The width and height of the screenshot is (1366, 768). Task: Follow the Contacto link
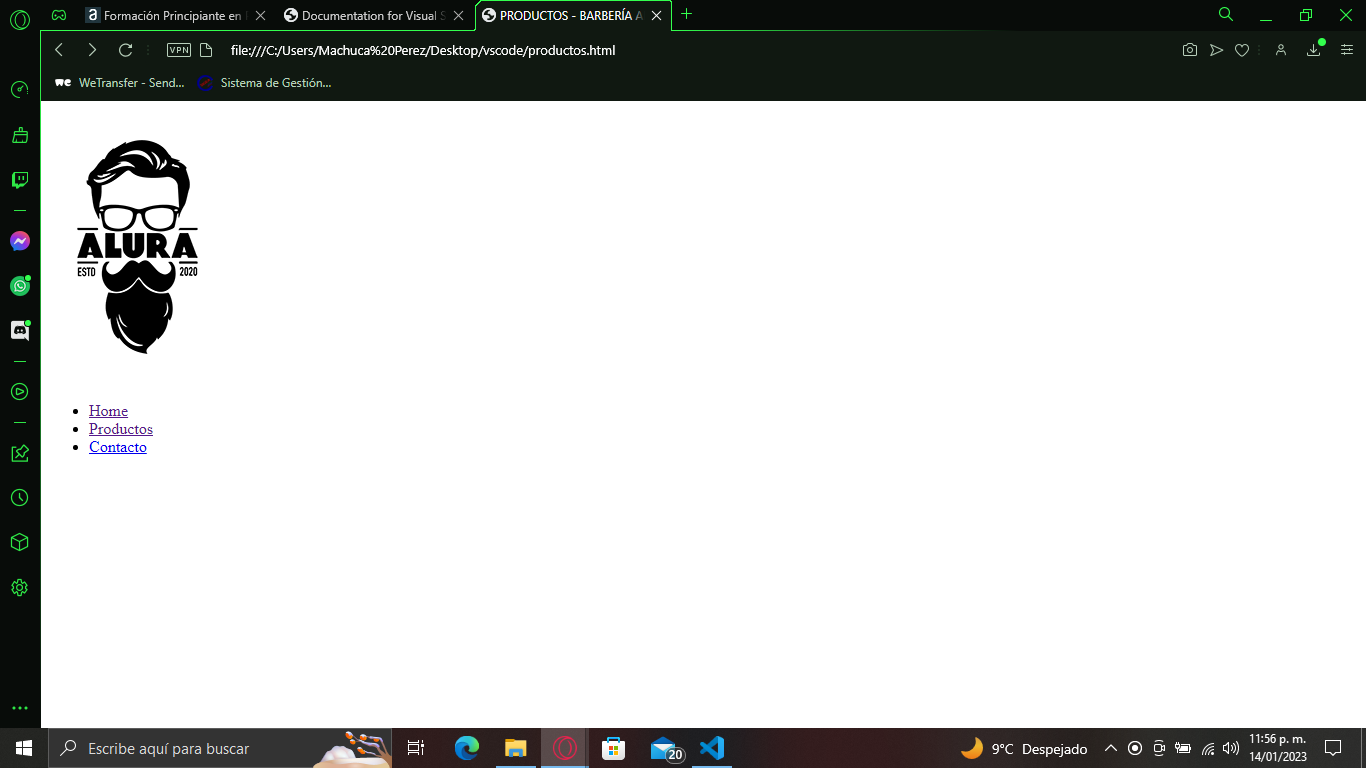[x=118, y=447]
